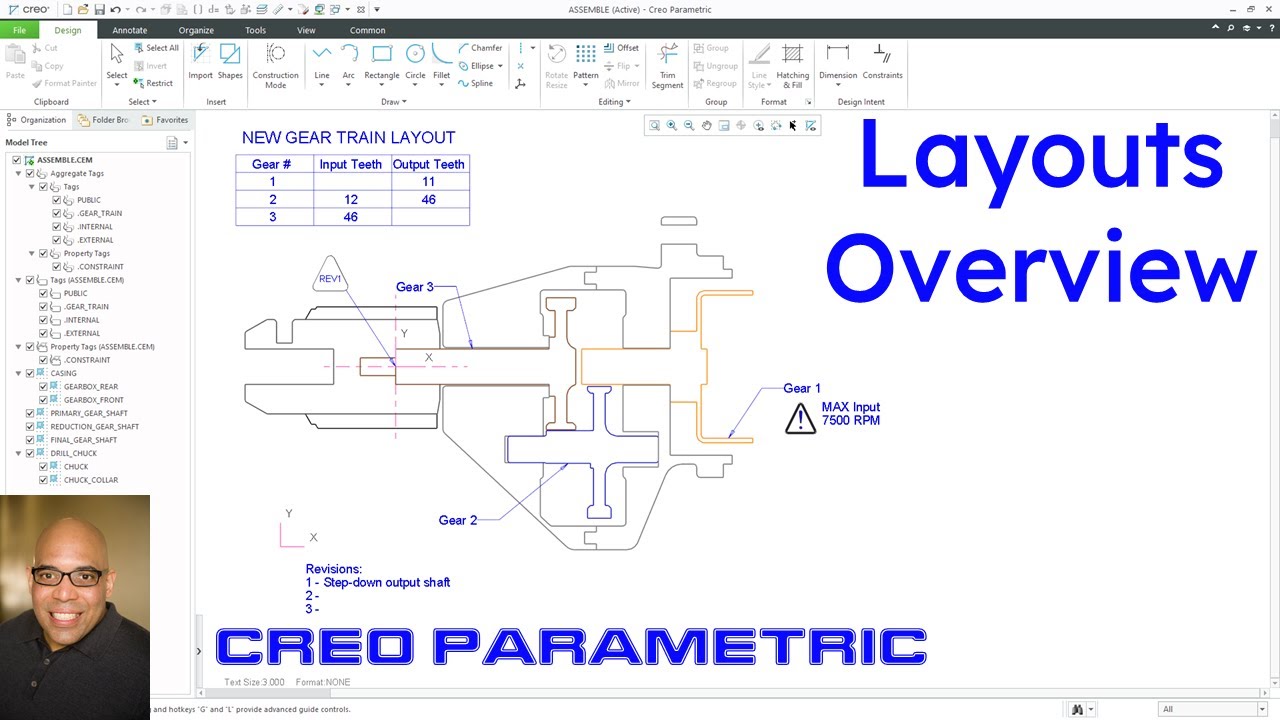This screenshot has width=1280, height=720.
Task: Click the Undo arrow icon
Action: (115, 9)
